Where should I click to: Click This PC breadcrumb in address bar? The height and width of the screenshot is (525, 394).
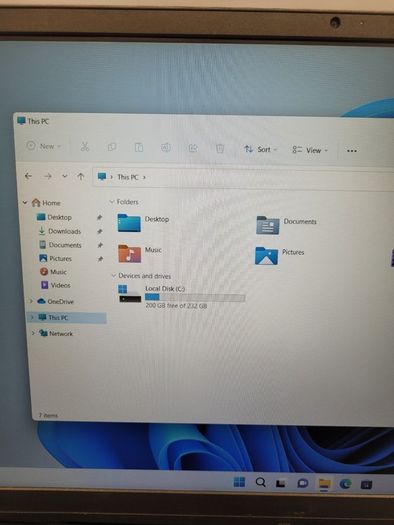128,177
